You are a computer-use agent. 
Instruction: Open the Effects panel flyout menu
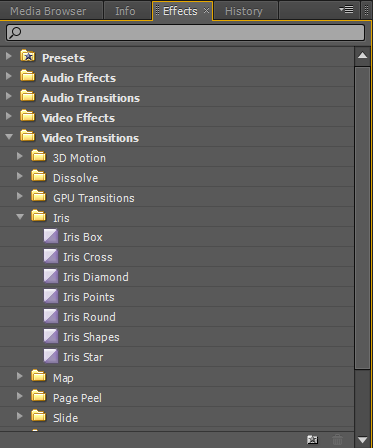coord(346,9)
